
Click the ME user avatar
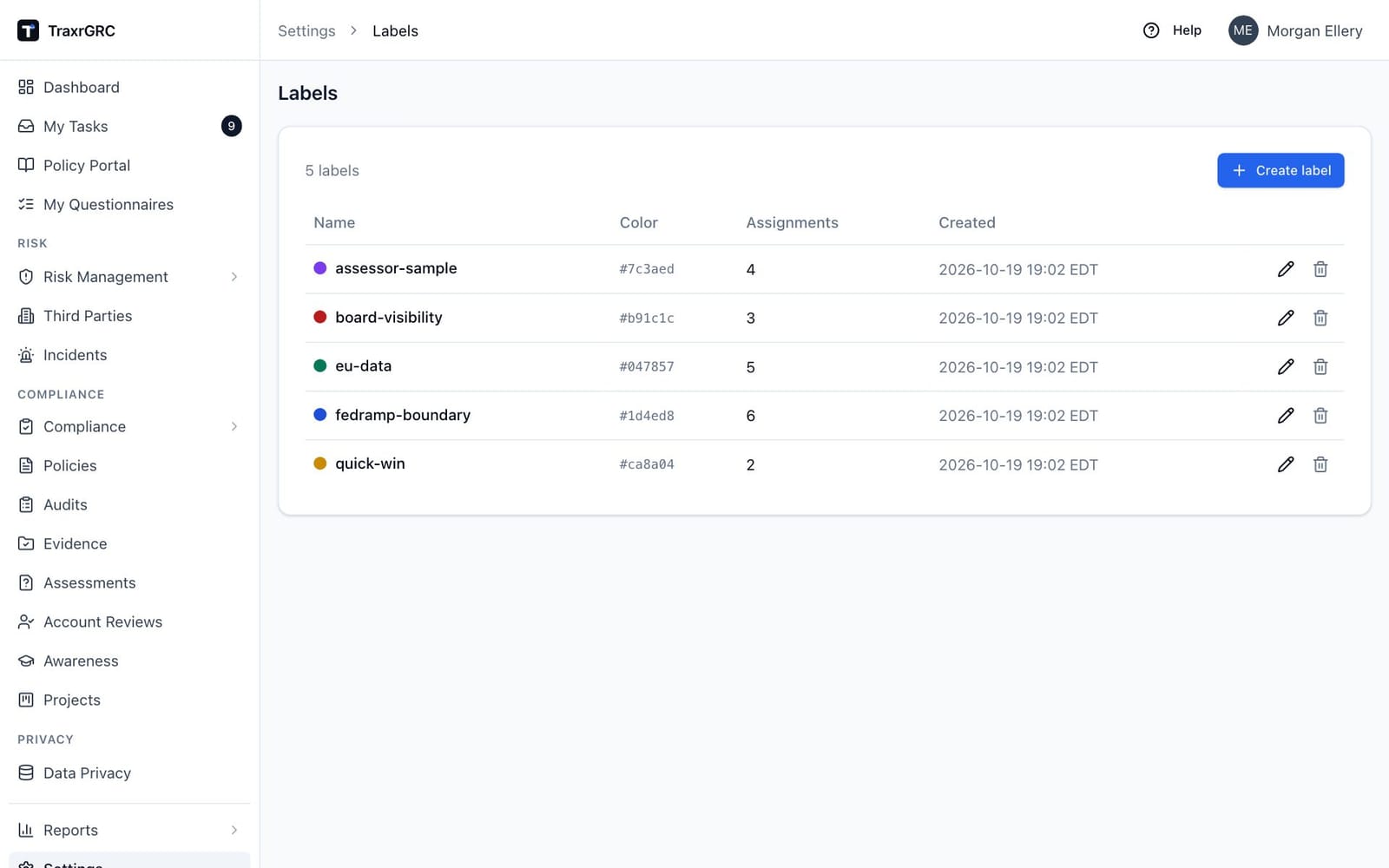pyautogui.click(x=1243, y=30)
